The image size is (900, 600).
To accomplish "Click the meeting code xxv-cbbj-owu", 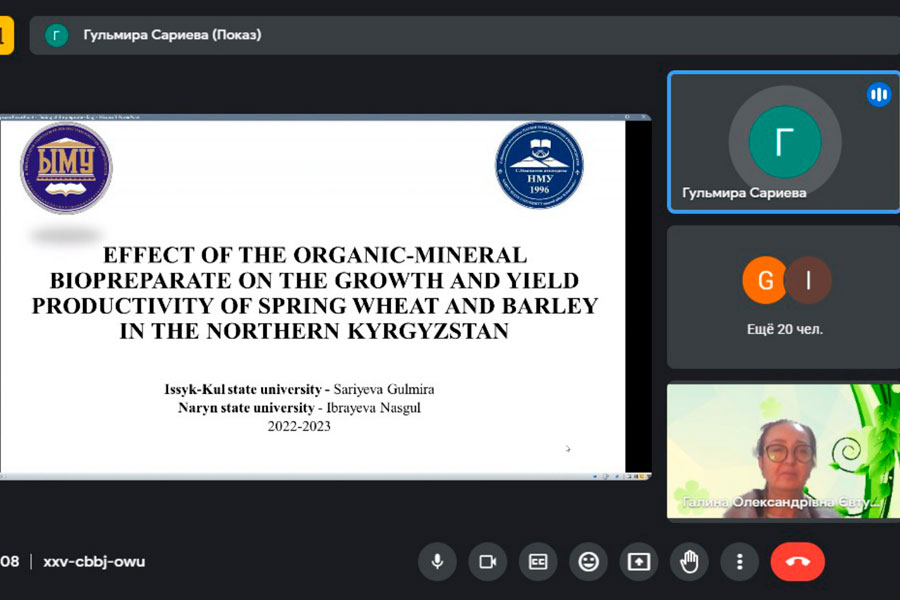I will pyautogui.click(x=94, y=561).
